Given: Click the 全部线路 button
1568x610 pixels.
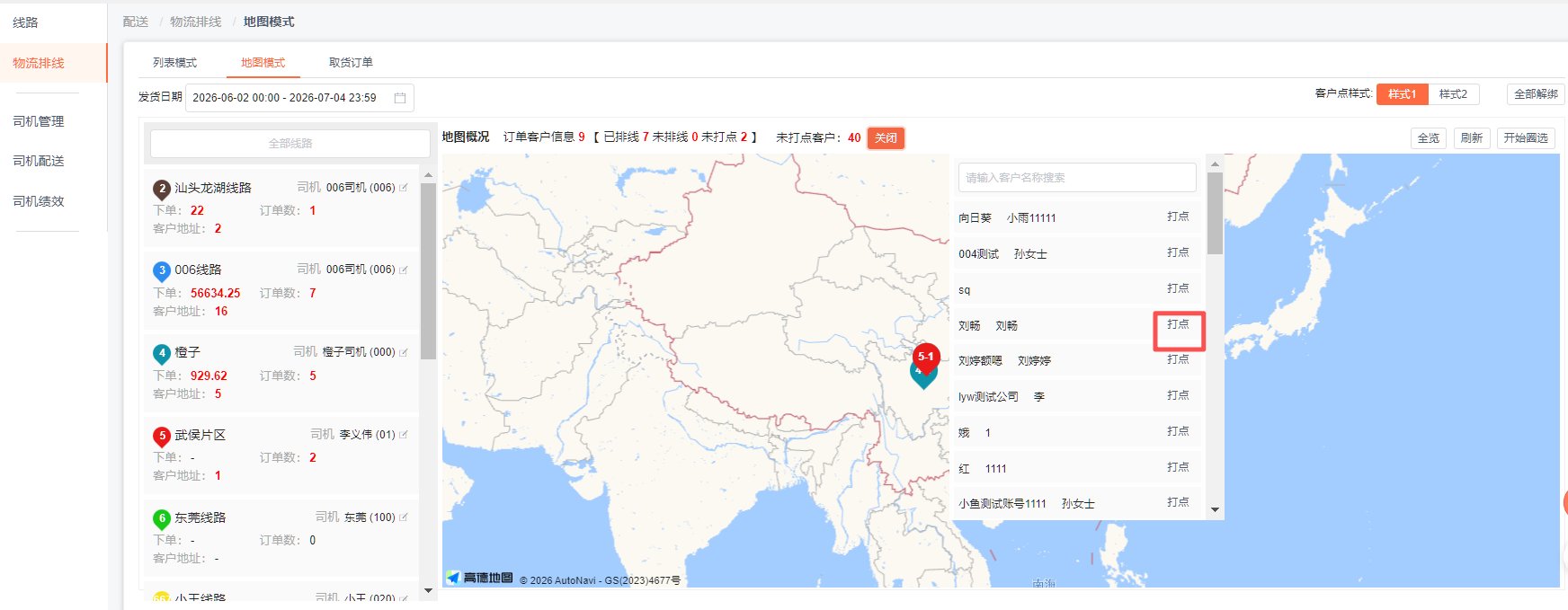Looking at the screenshot, I should click(x=290, y=144).
